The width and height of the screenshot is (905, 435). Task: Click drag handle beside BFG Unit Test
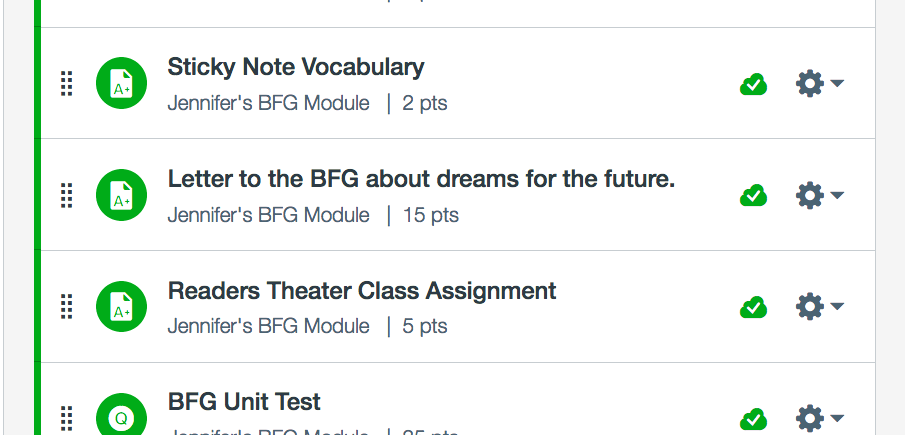click(67, 418)
